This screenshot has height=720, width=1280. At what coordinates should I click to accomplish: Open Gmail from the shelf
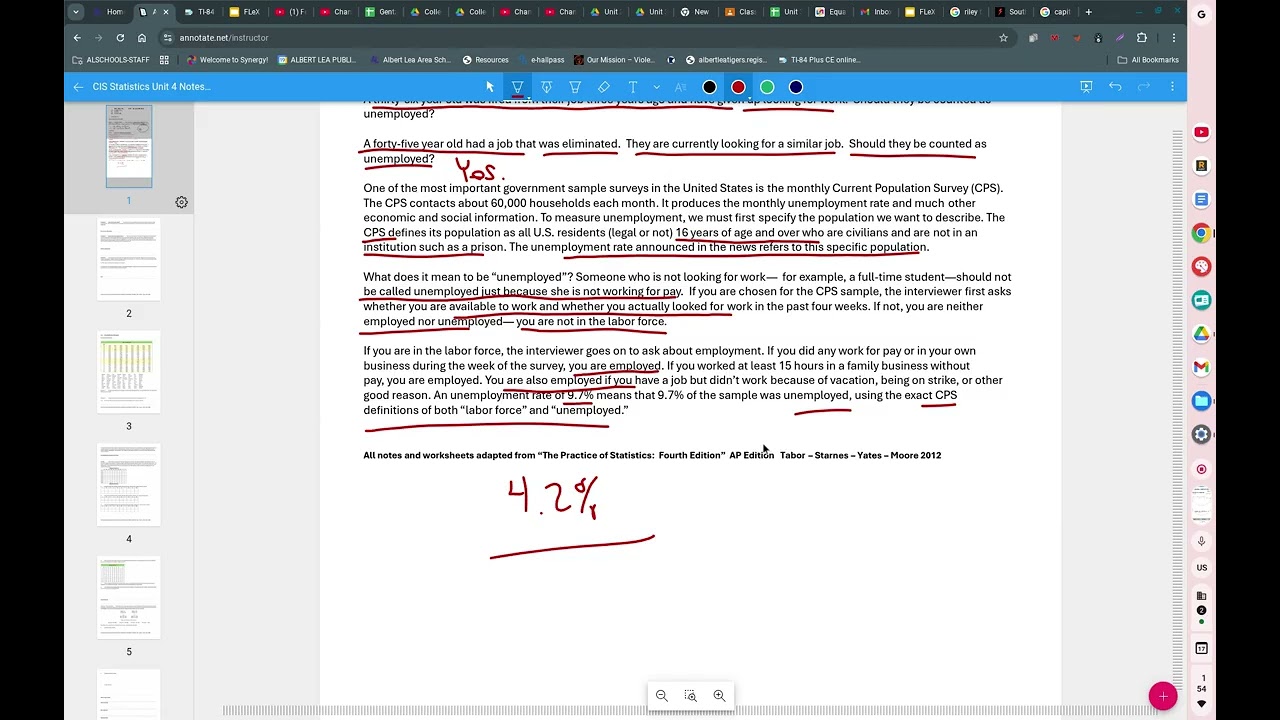(x=1201, y=367)
